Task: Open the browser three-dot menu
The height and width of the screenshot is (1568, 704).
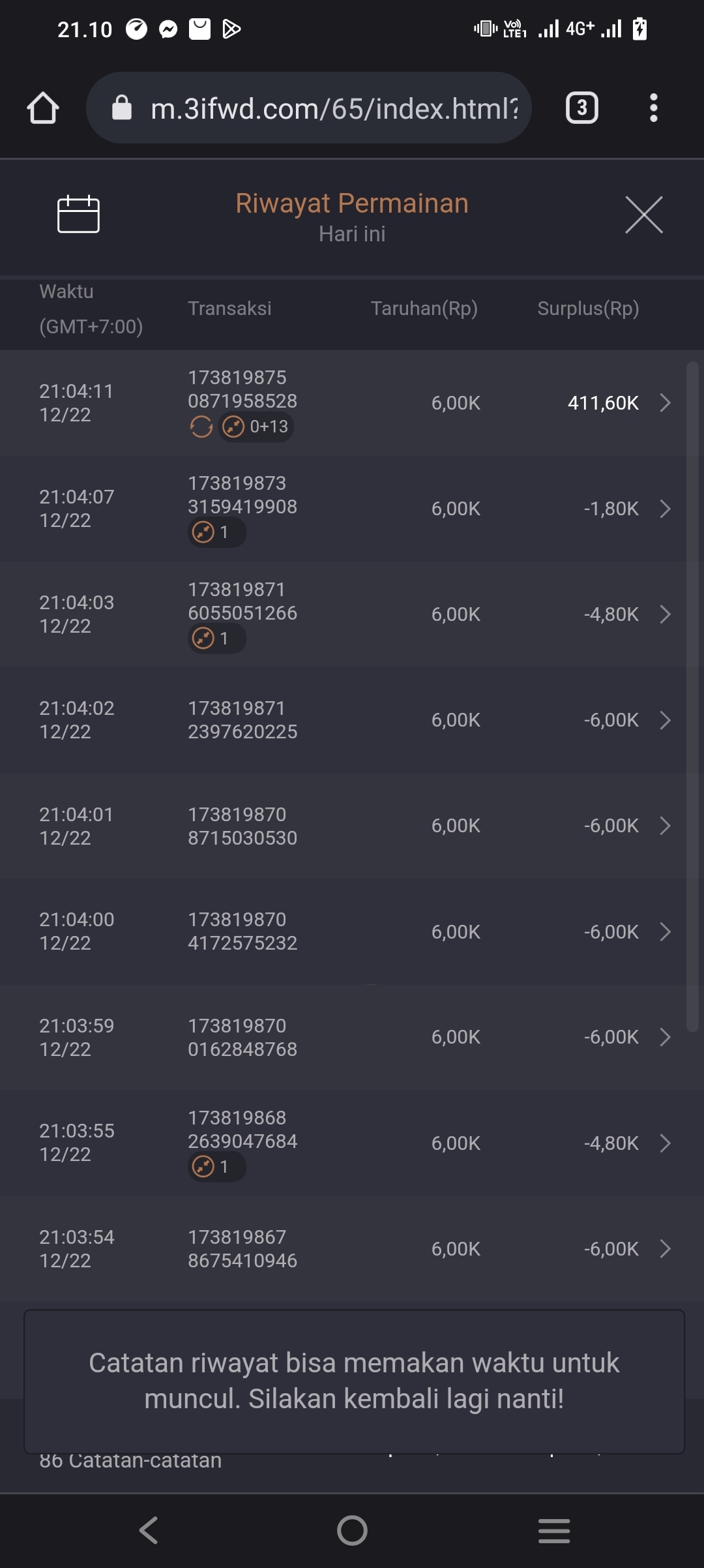Action: pyautogui.click(x=653, y=108)
